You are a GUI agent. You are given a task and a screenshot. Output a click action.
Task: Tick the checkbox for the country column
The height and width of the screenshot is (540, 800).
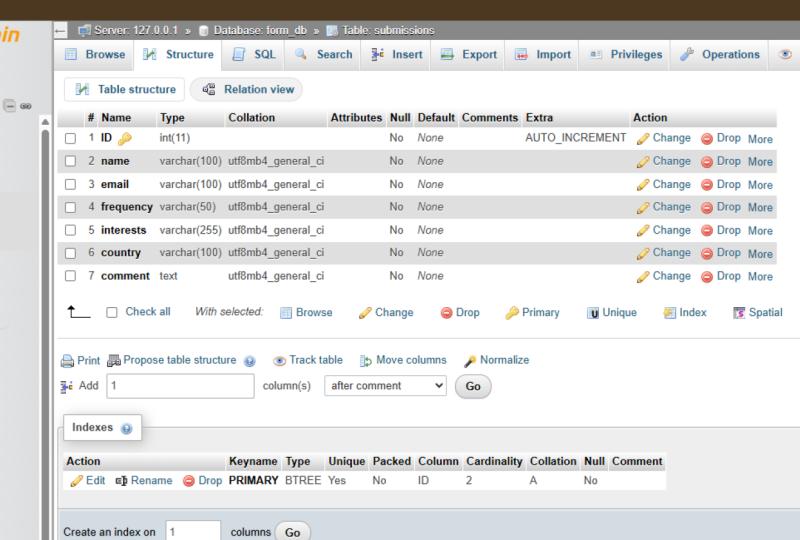(x=70, y=253)
